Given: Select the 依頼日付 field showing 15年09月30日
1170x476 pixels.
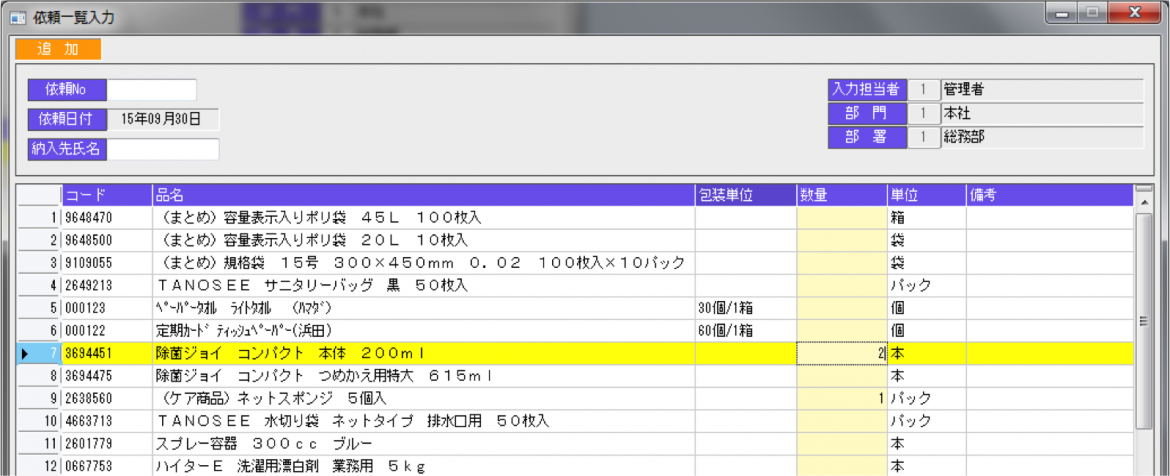Looking at the screenshot, I should [163, 119].
